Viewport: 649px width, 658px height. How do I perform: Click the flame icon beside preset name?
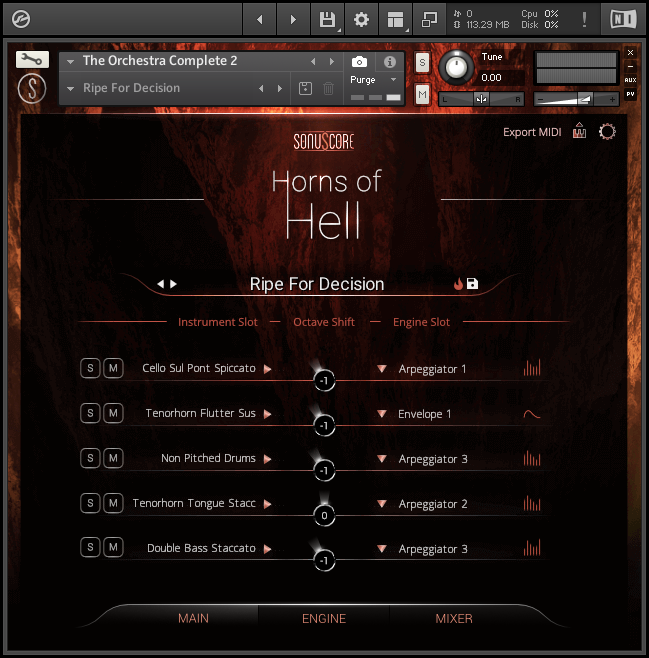point(458,284)
